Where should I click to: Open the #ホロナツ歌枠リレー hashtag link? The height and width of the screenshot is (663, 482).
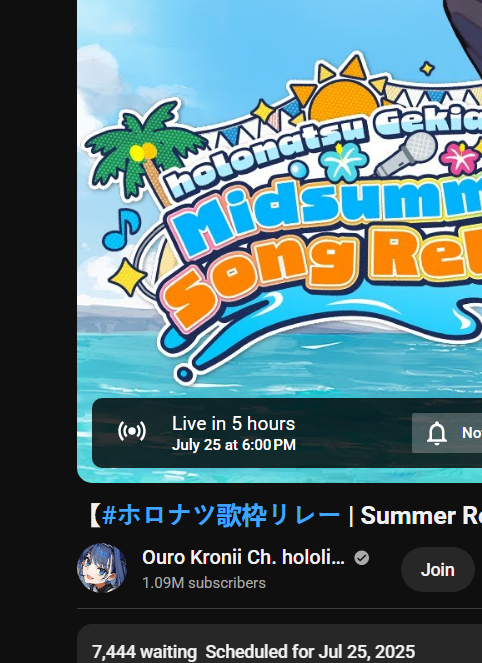click(x=221, y=515)
